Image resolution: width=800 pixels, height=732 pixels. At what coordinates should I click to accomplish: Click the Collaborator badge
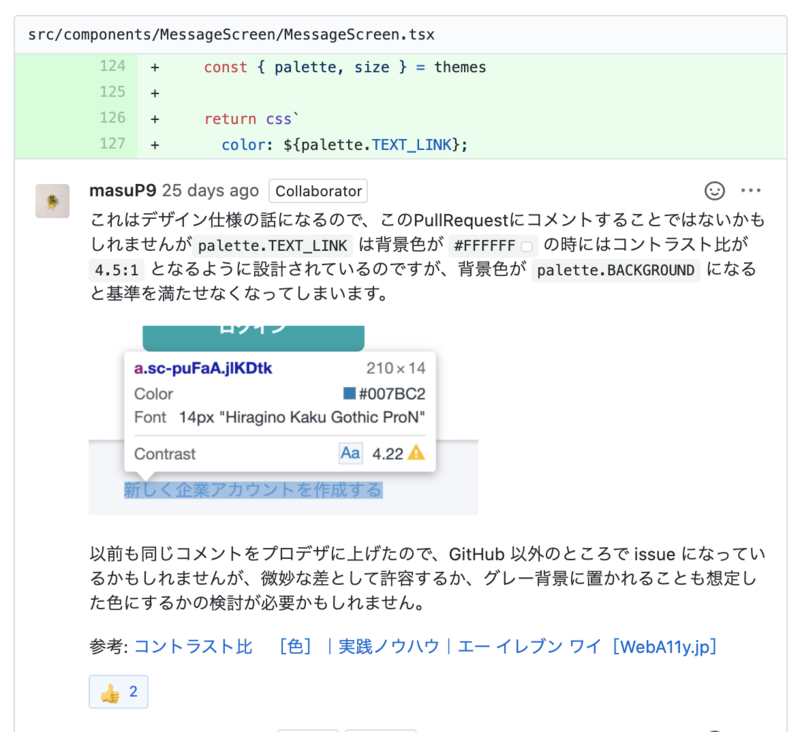coord(318,190)
